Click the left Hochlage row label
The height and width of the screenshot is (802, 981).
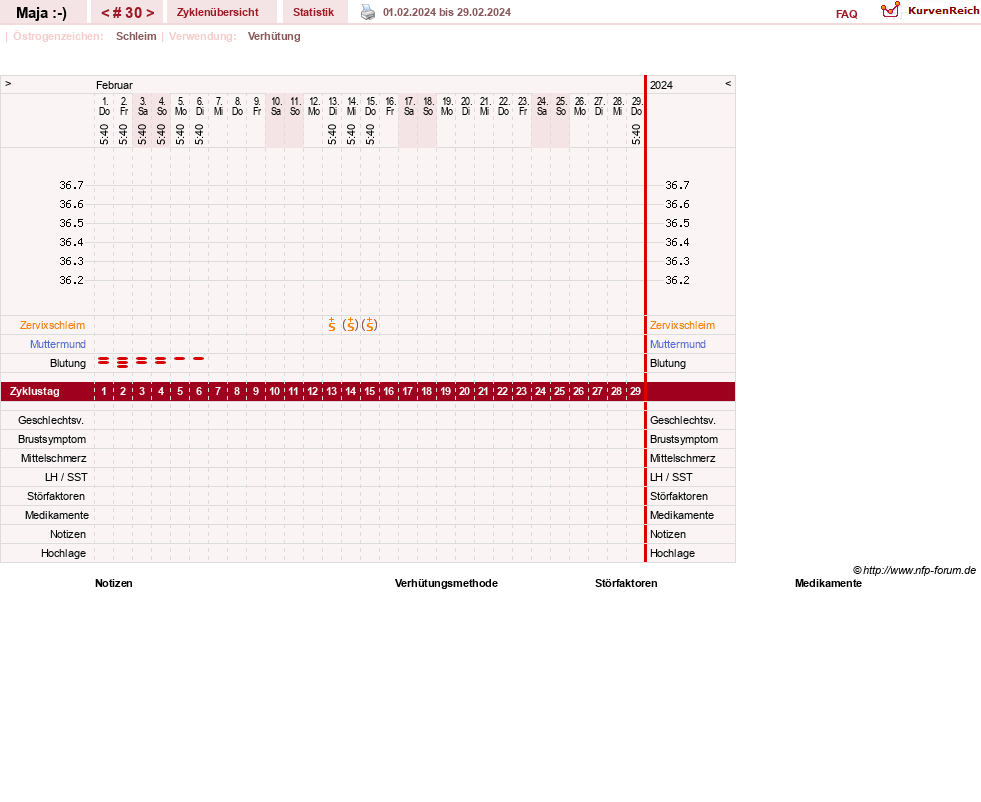pyautogui.click(x=63, y=553)
